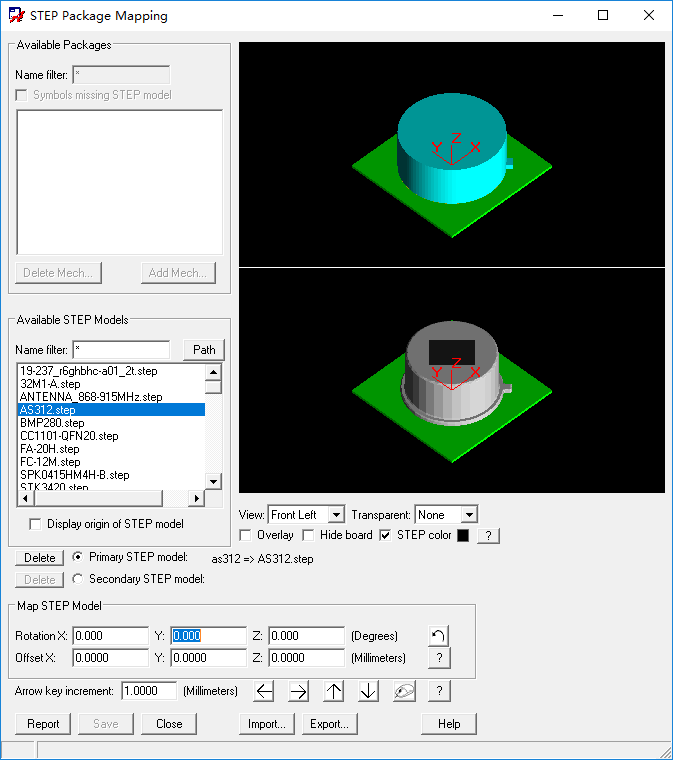Viewport: 673px width, 760px height.
Task: Click the left arrow move button
Action: click(264, 691)
